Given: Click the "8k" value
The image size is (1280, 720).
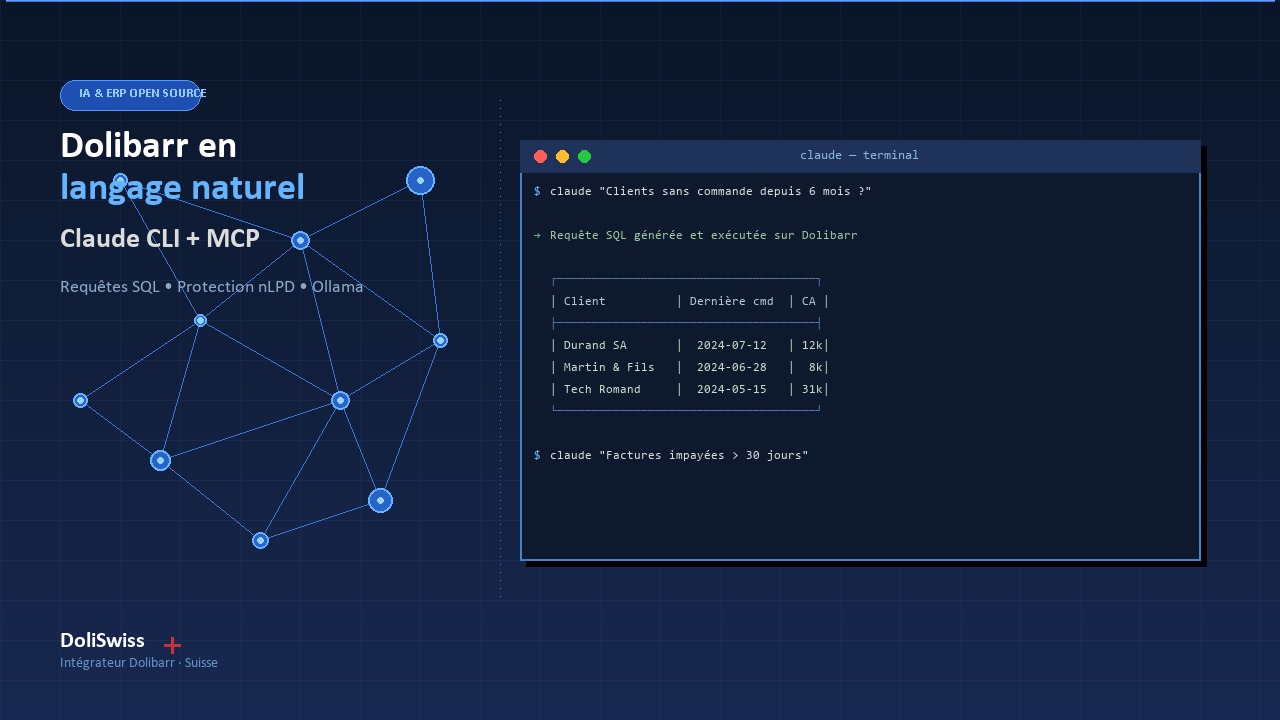Looking at the screenshot, I should coord(816,367).
